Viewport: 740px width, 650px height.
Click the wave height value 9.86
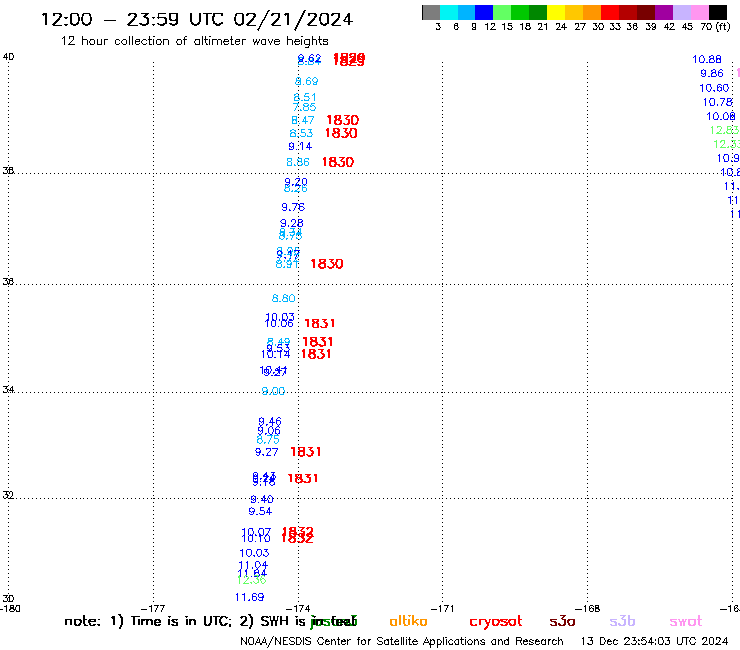pyautogui.click(x=712, y=74)
